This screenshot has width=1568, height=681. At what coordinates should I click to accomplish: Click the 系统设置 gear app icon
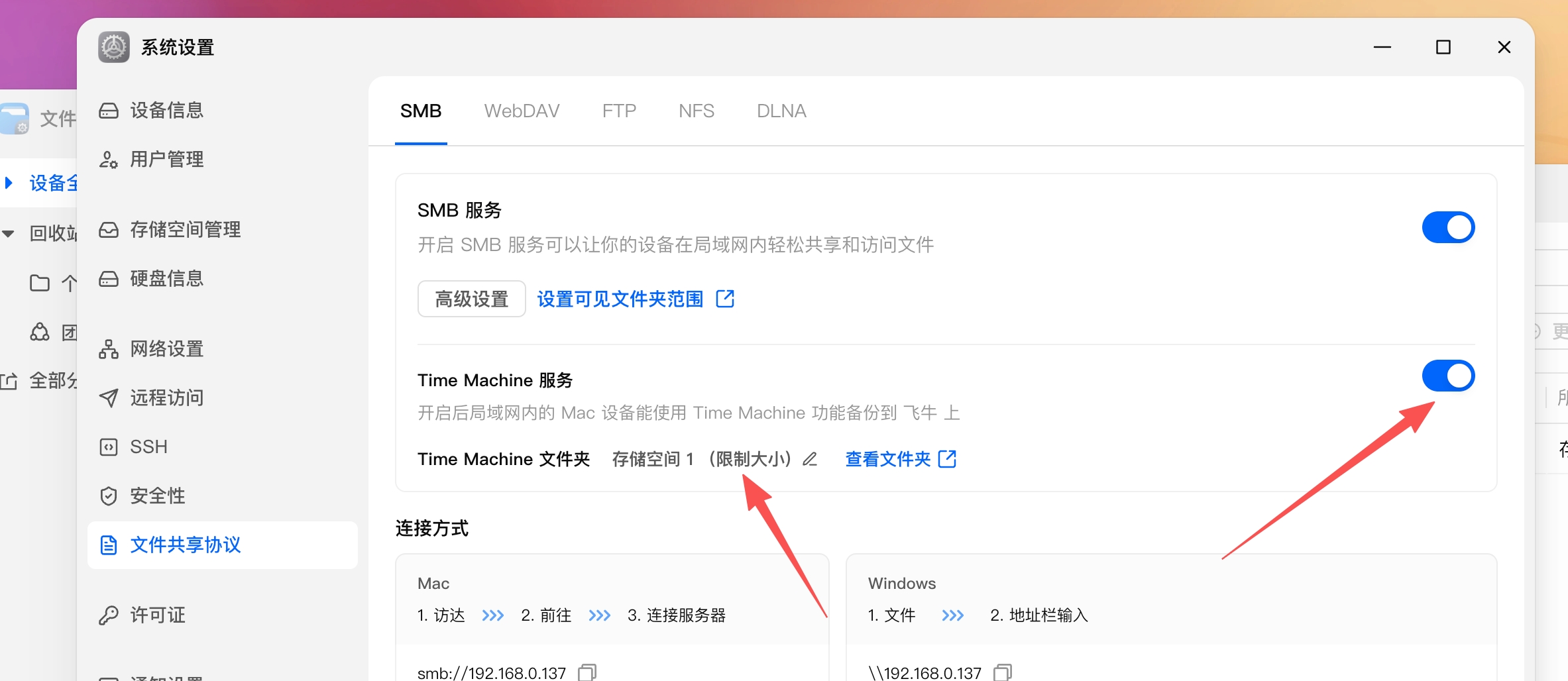(114, 47)
